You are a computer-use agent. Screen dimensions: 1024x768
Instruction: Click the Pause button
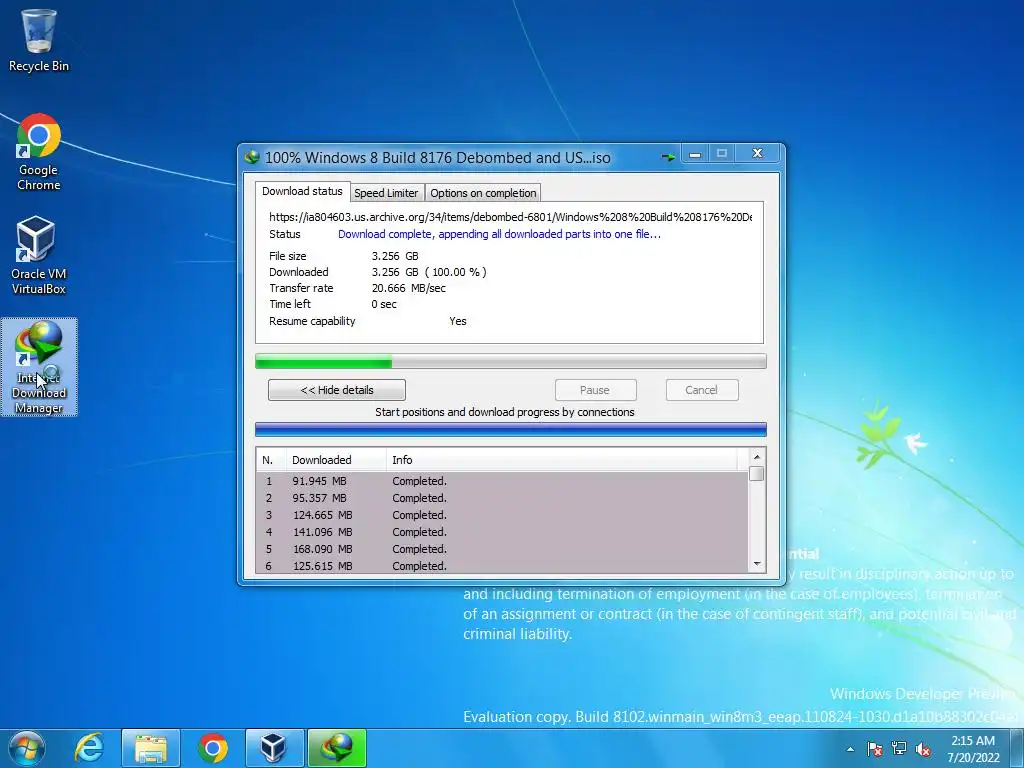(x=596, y=390)
